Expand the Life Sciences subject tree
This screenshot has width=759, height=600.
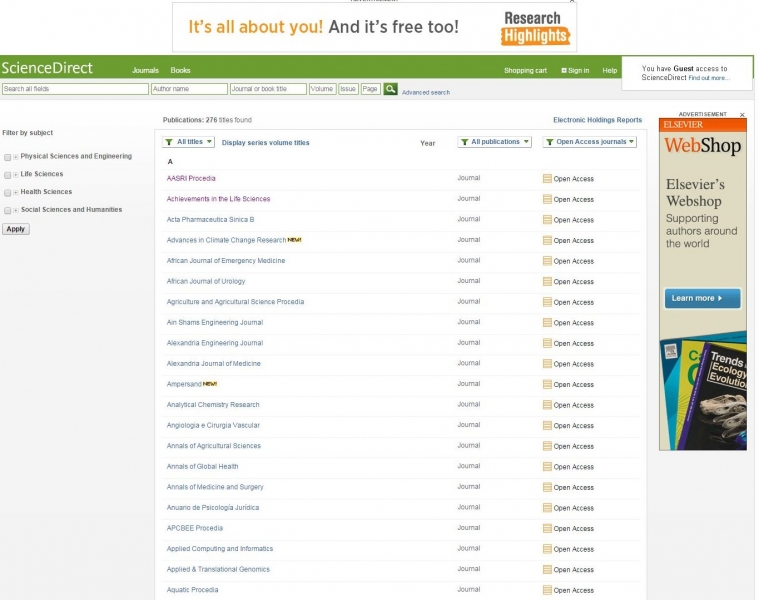15,175
